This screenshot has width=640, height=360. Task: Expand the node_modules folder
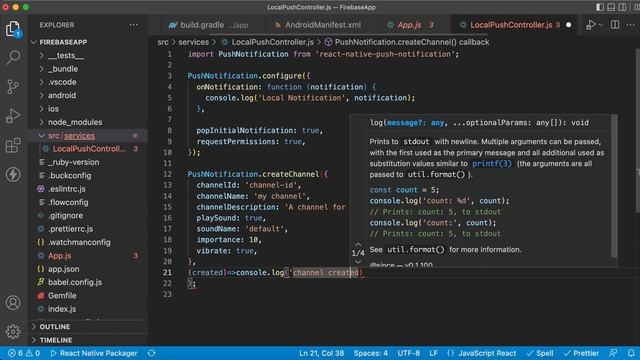coord(75,122)
